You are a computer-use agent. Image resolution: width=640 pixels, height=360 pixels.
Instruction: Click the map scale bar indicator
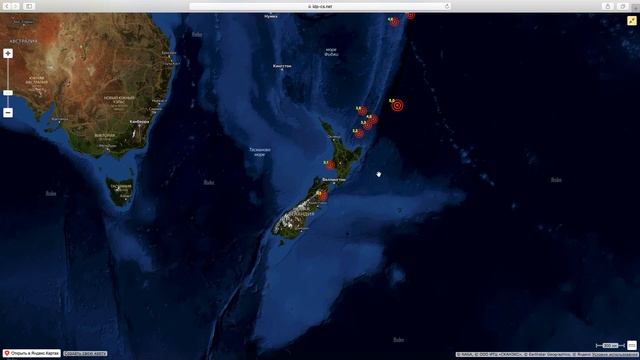point(610,346)
